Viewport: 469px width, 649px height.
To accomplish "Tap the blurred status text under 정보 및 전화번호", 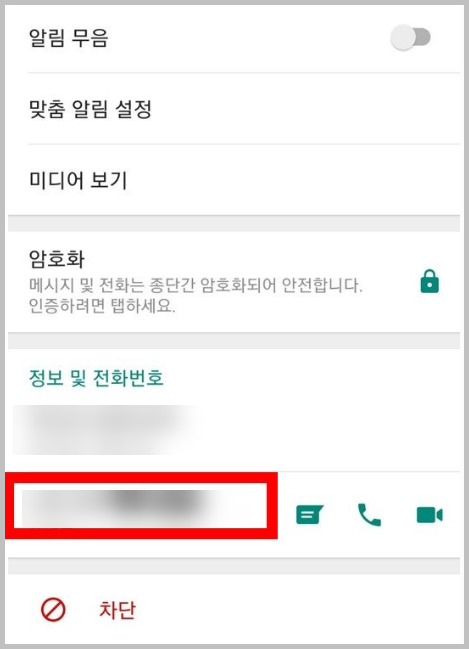I will (x=103, y=430).
